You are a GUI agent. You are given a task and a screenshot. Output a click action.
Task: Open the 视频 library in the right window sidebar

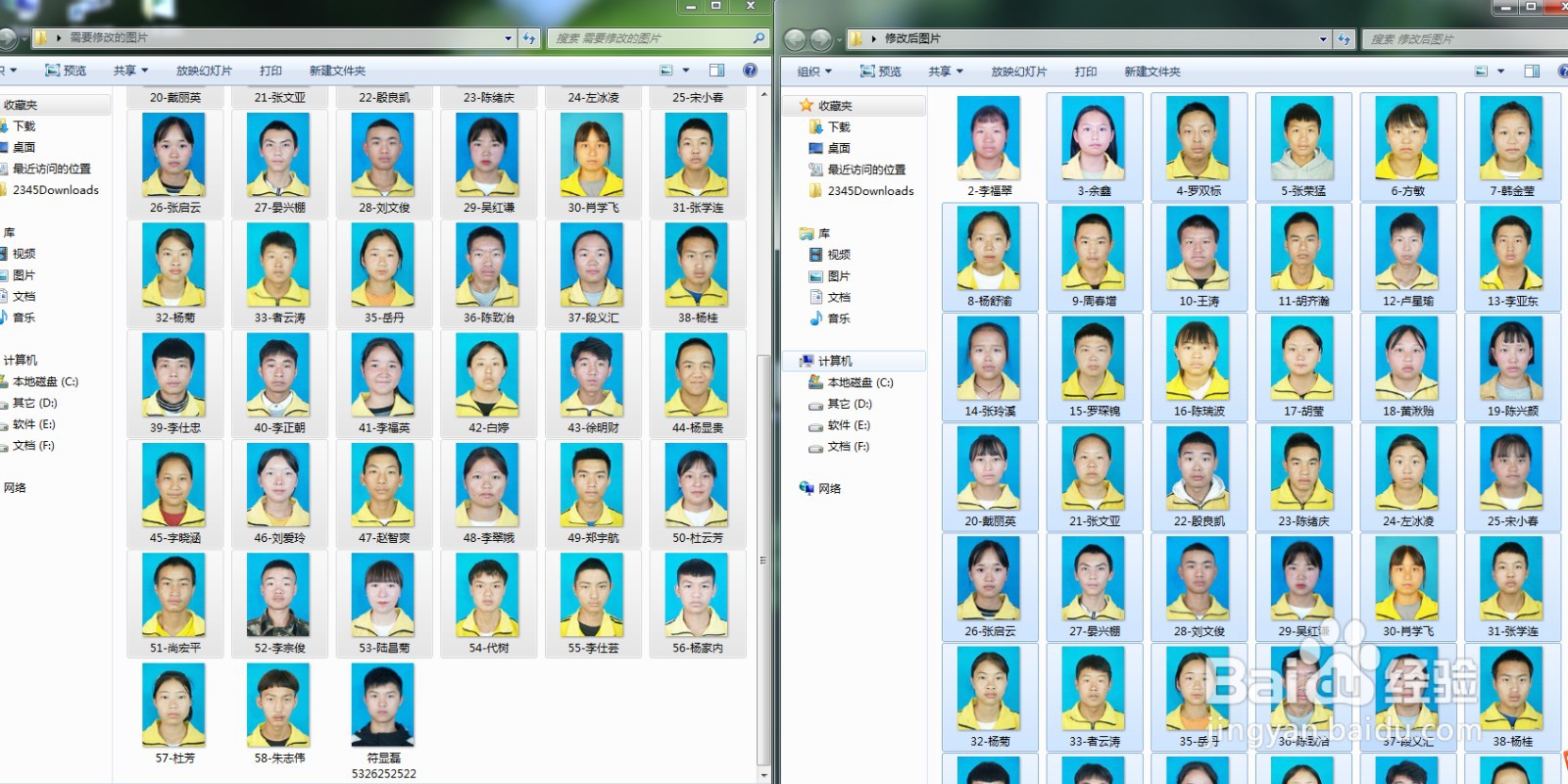829,255
